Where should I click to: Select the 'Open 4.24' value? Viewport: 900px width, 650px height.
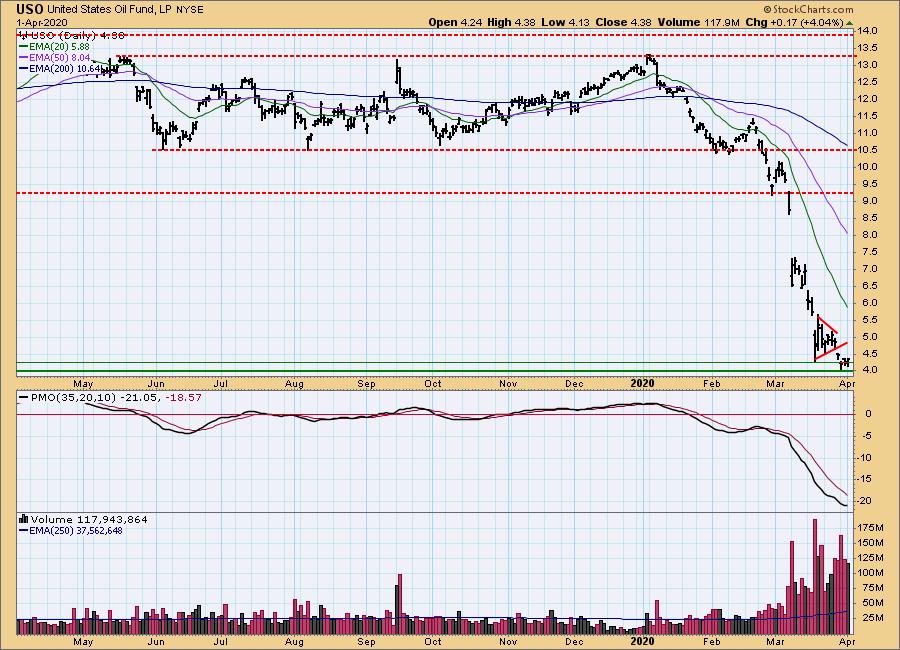point(453,22)
